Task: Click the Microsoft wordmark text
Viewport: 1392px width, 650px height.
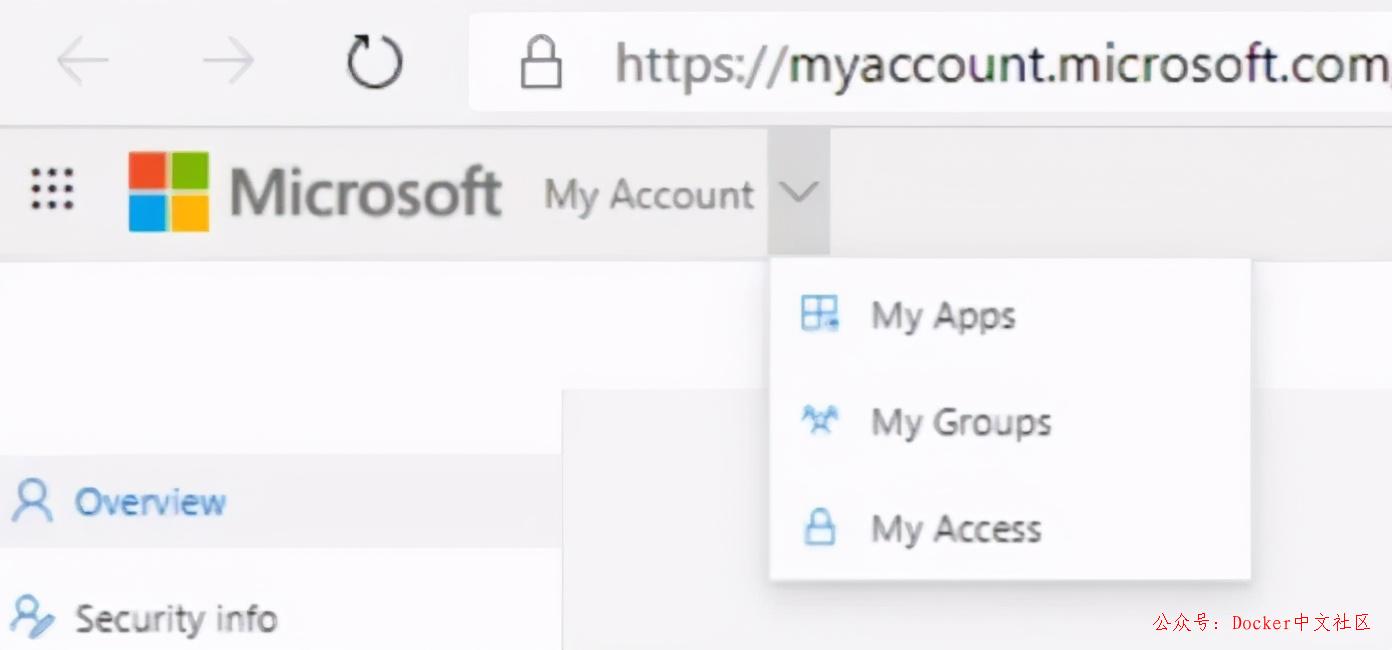Action: point(365,192)
